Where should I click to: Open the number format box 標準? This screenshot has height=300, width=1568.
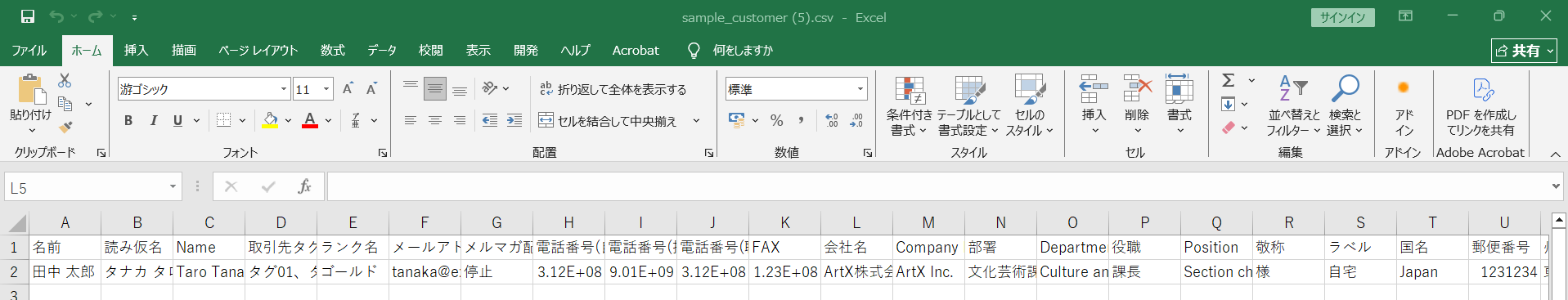(796, 89)
